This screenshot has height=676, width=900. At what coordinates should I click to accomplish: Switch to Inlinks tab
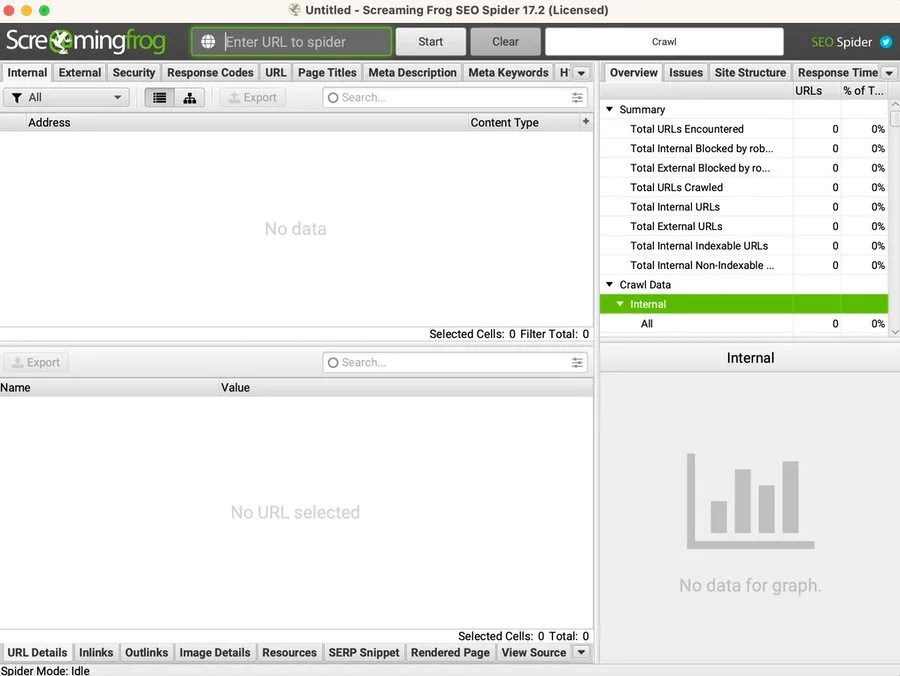(x=96, y=652)
